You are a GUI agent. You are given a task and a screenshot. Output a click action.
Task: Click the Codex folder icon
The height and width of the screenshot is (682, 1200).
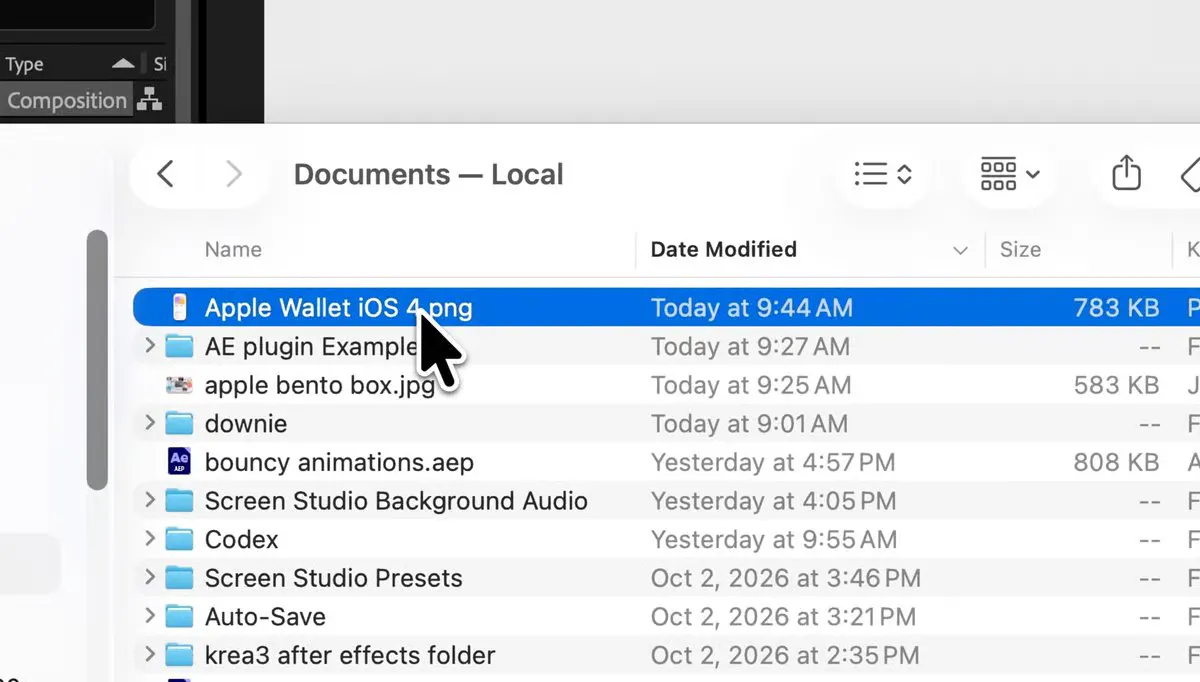pyautogui.click(x=179, y=539)
